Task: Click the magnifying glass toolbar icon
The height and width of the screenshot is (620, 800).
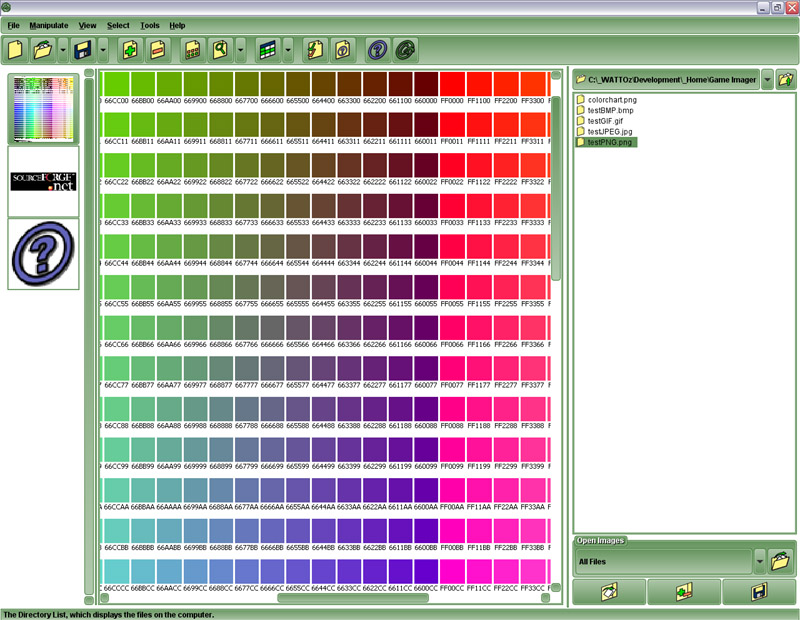Action: point(219,48)
